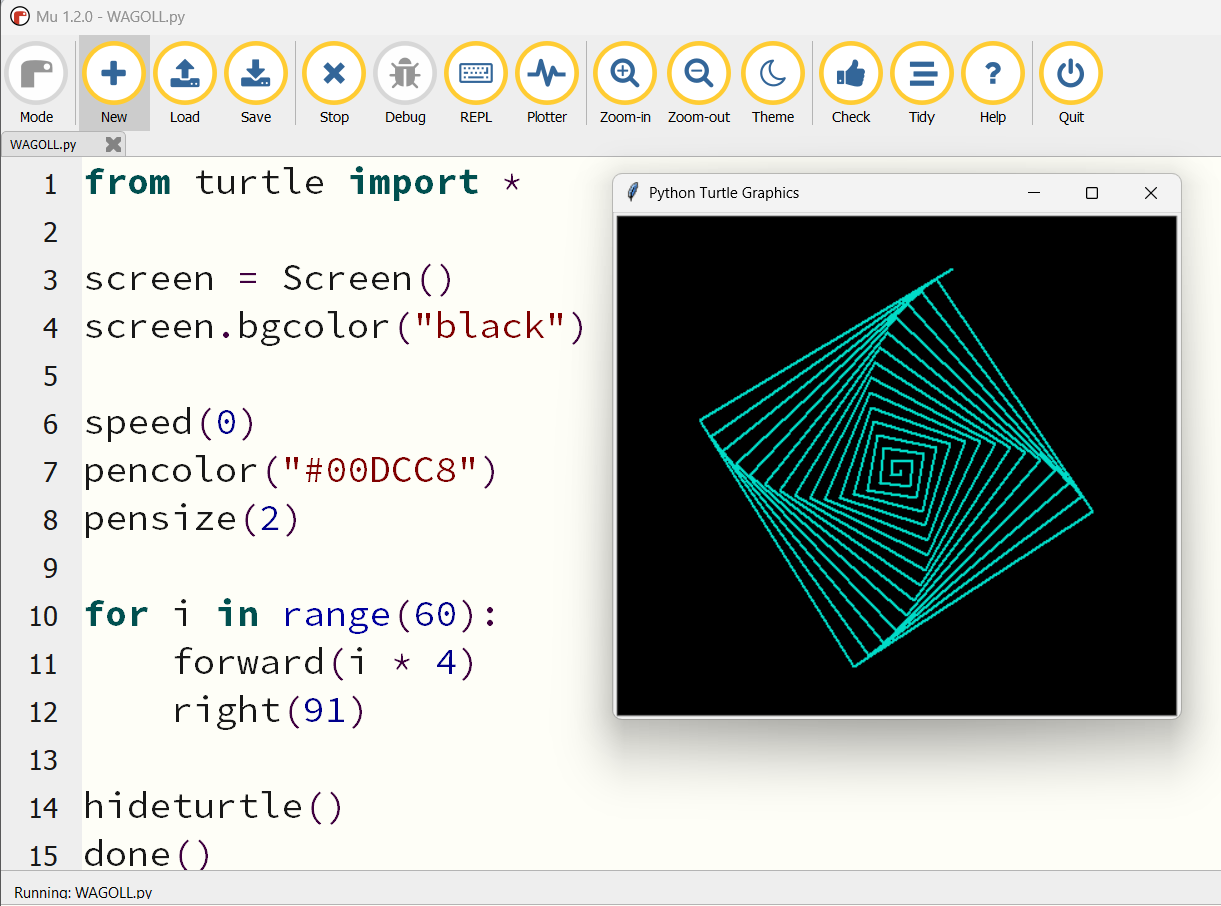Open the Mode selector
The height and width of the screenshot is (906, 1221).
coord(37,84)
